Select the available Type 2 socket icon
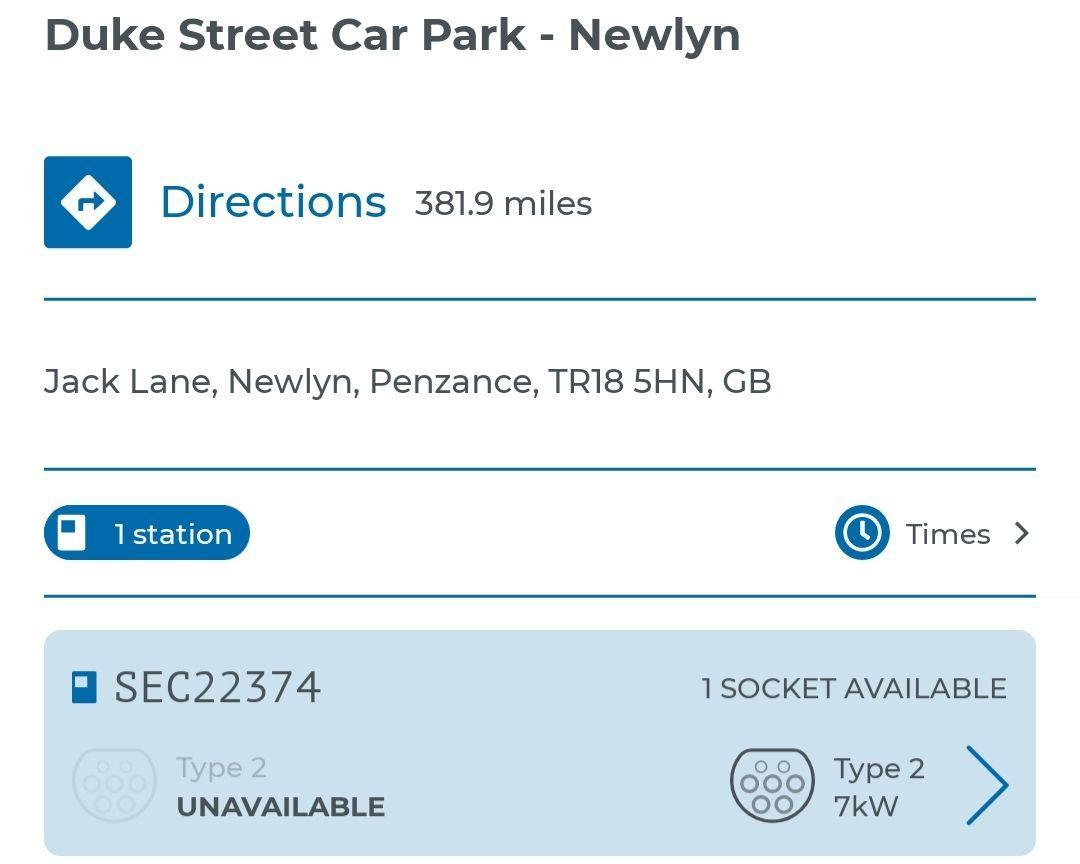Viewport: 1080px width, 864px height. [770, 785]
